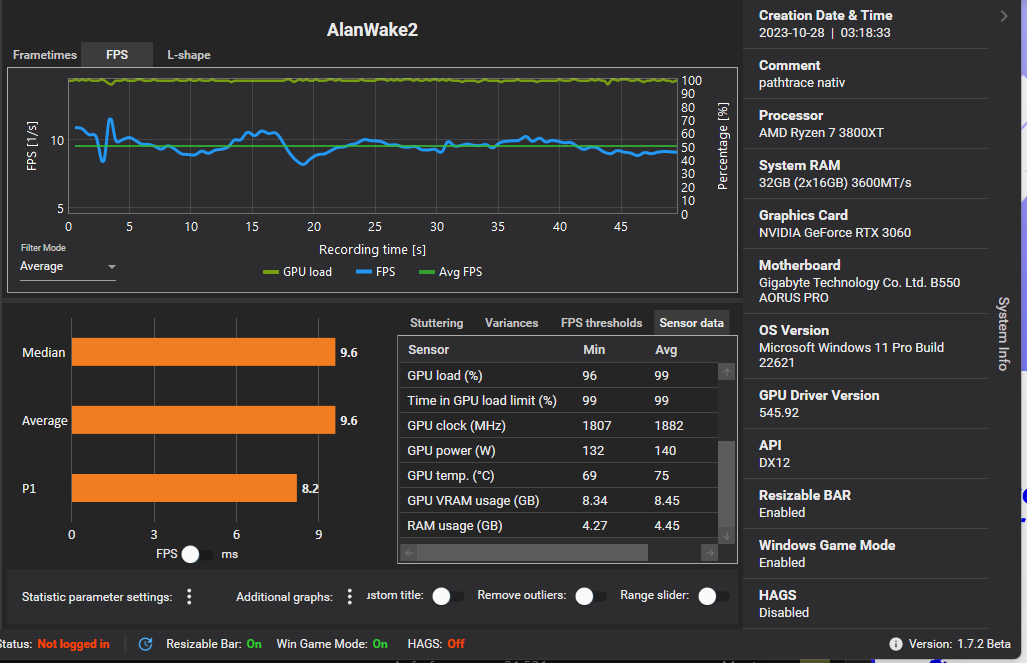Select Time in GPU load limit row

[559, 400]
